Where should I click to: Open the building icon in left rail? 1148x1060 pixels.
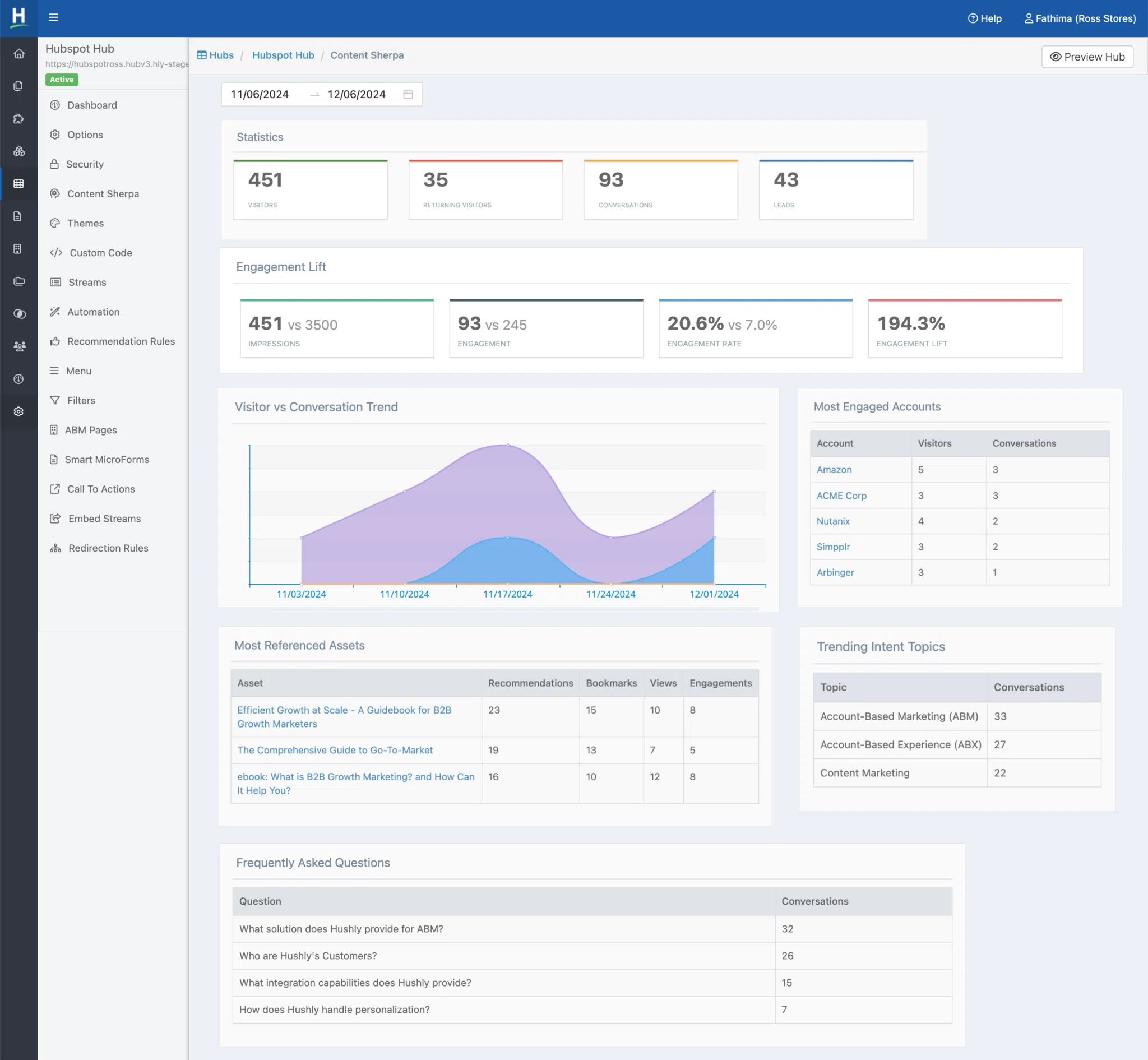(18, 249)
